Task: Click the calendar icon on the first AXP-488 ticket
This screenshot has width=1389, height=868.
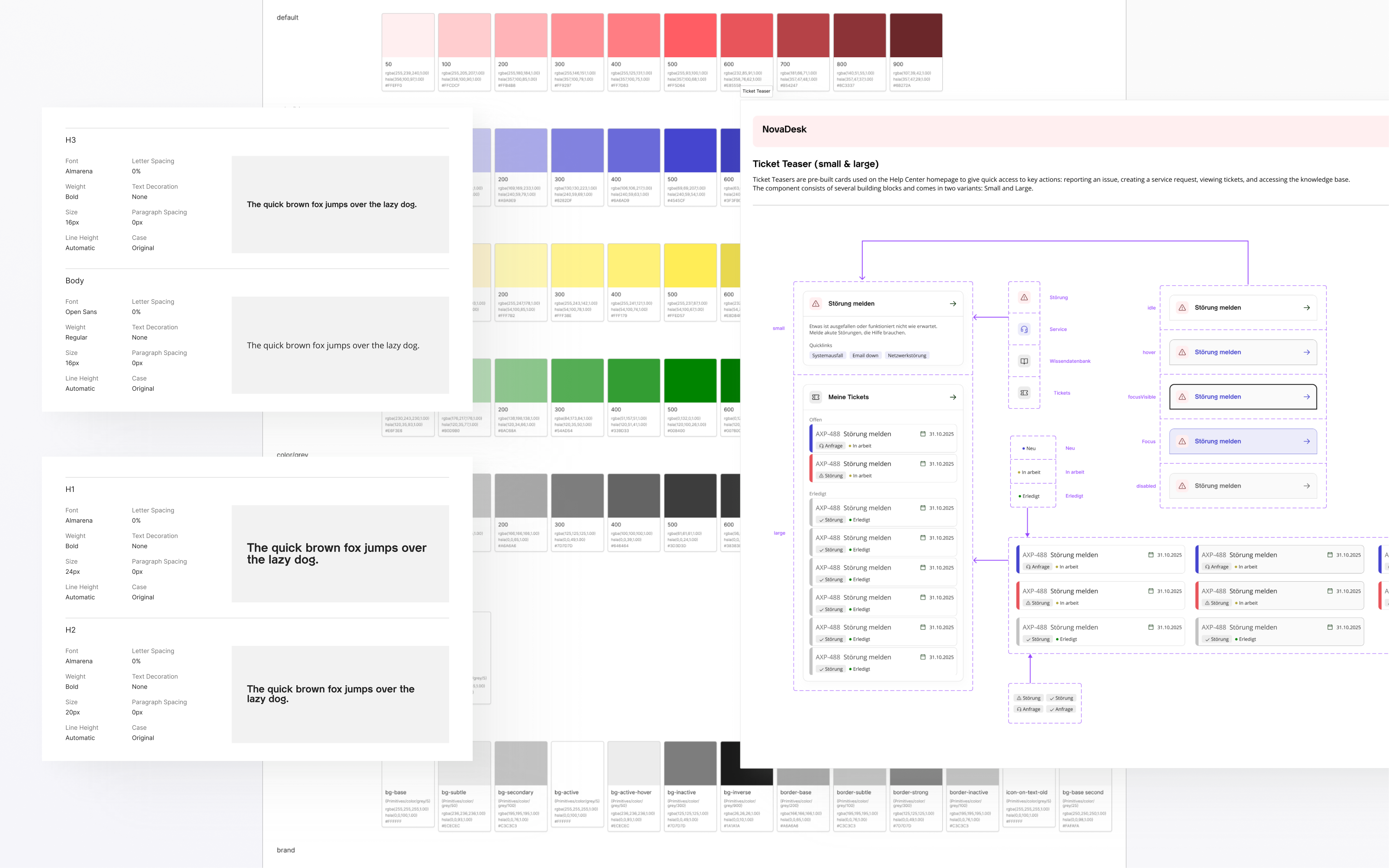Action: (923, 433)
